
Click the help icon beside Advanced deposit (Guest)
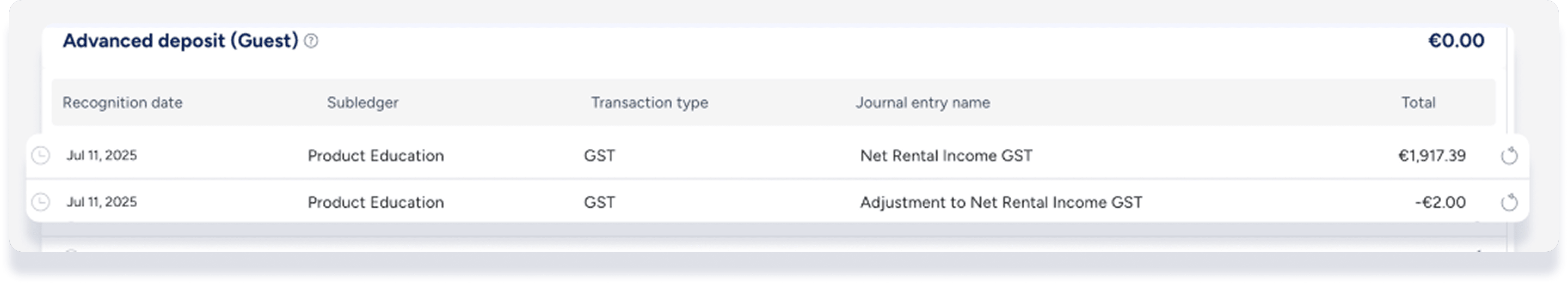tap(311, 41)
